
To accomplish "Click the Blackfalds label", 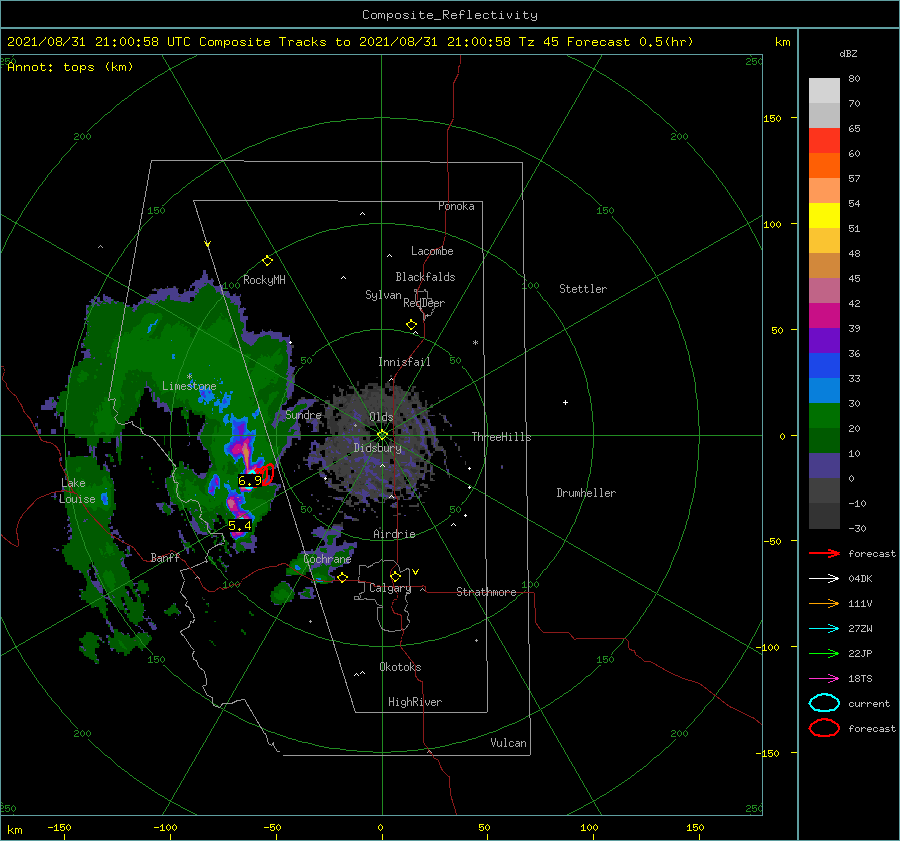I will [425, 277].
